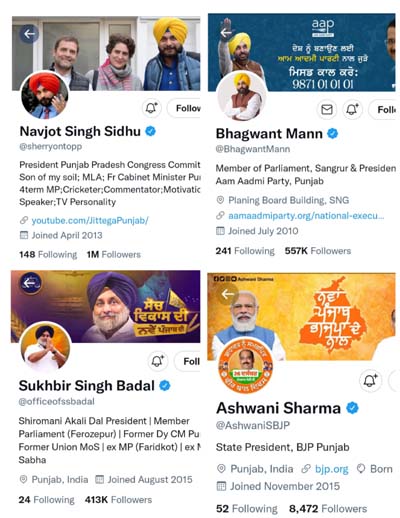View Navjot Singh Sidhu's 1M Followers
400x518 pixels.
tap(114, 255)
